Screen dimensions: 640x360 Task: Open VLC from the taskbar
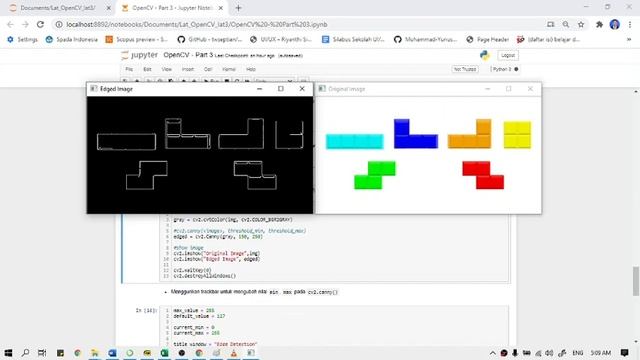(233, 353)
